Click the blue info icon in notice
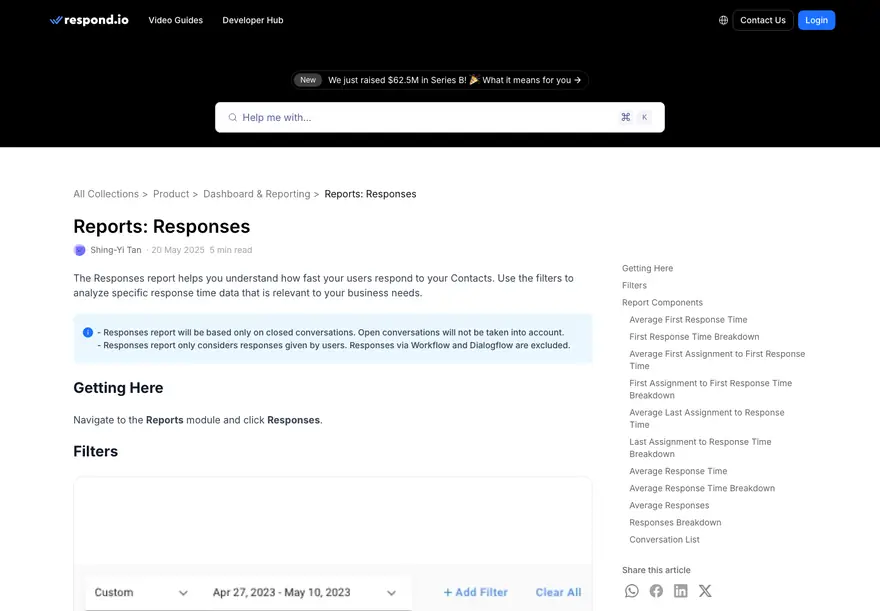This screenshot has width=880, height=611. (x=88, y=332)
